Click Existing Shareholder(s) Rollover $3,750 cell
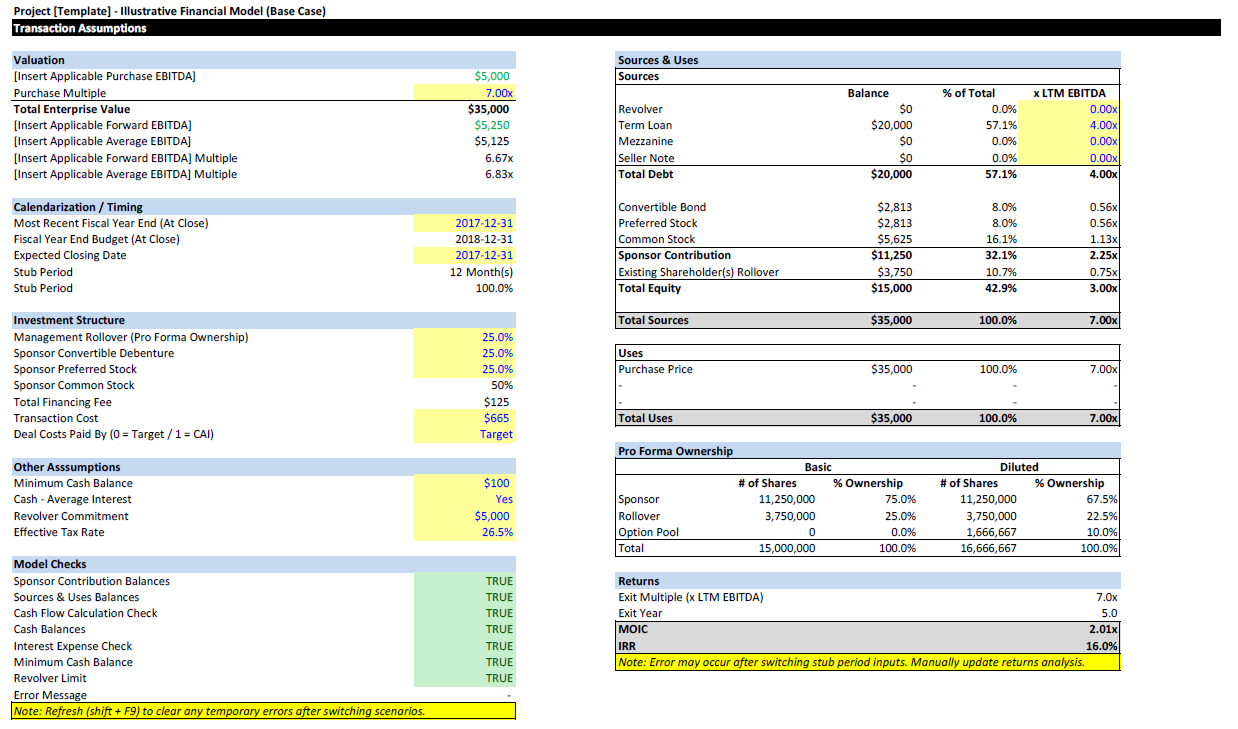This screenshot has width=1238, height=729. pyautogui.click(x=894, y=272)
